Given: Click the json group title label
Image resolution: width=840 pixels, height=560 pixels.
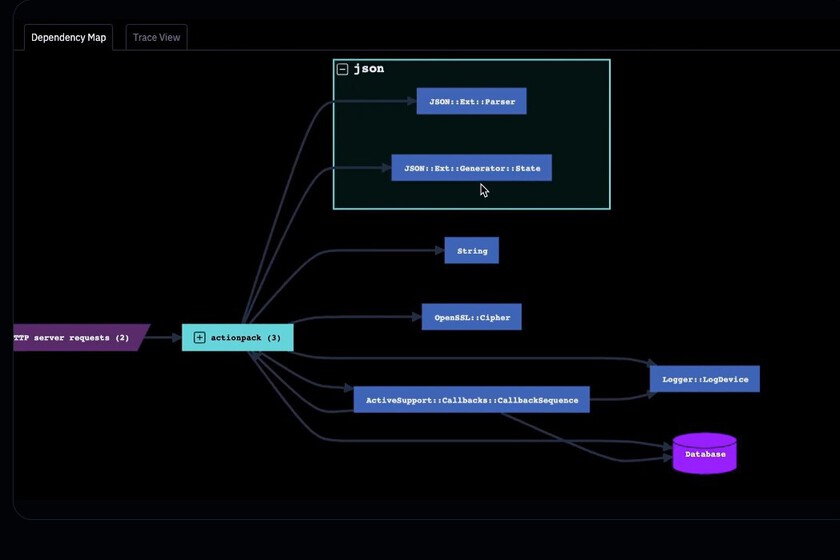Looking at the screenshot, I should click(369, 69).
